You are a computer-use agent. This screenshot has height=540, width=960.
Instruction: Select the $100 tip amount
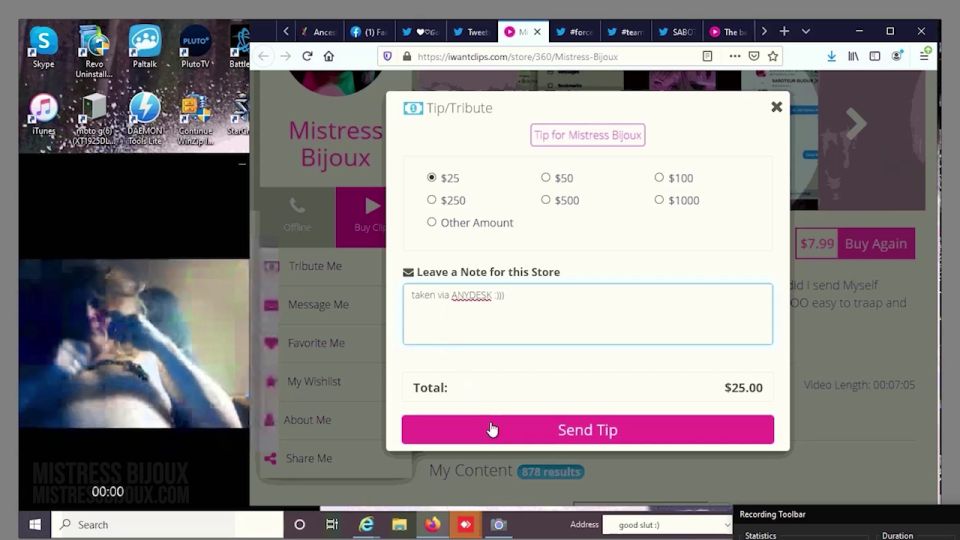coord(659,178)
